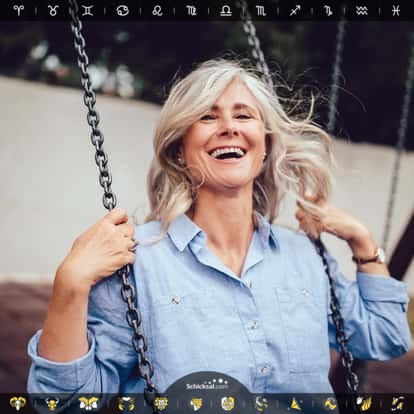Click the Sagittarius arrow symbol

(295, 10)
